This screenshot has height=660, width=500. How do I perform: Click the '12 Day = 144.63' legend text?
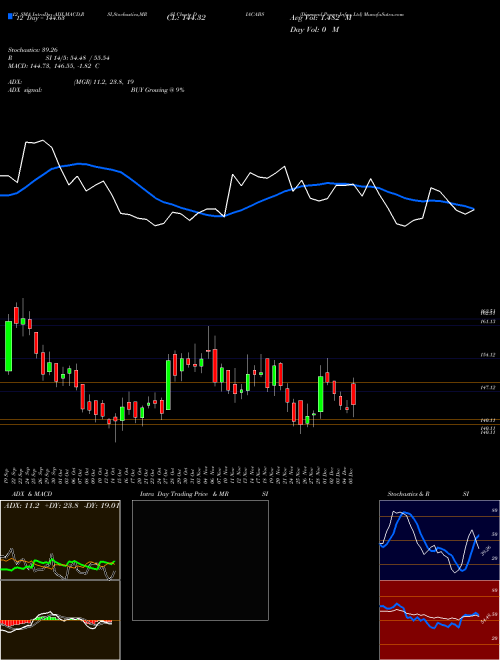point(39,18)
